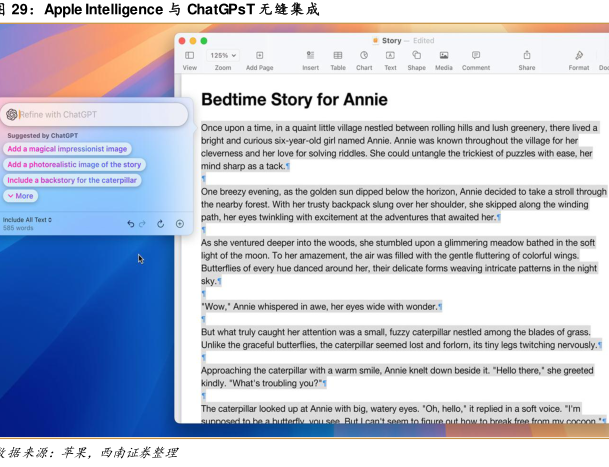This screenshot has width=609, height=467.
Task: Click the circled plus icon in ChatGPT panel
Action: [x=180, y=223]
